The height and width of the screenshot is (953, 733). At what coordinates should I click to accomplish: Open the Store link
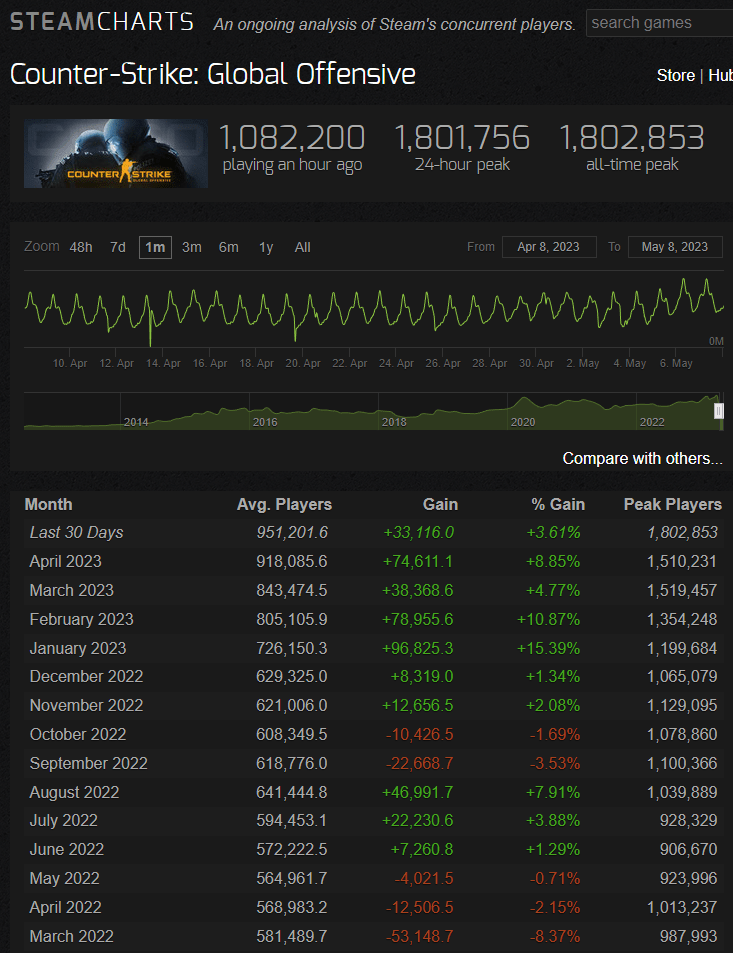(675, 75)
